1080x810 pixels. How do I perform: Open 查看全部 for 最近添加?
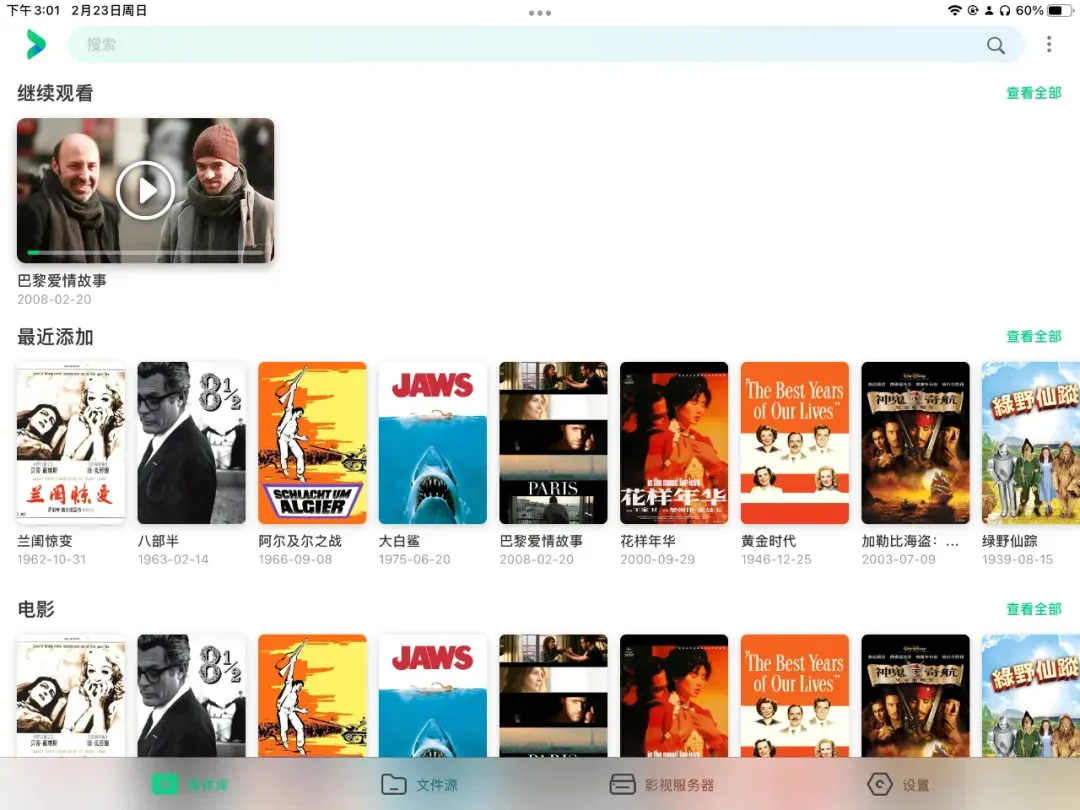pyautogui.click(x=1033, y=337)
